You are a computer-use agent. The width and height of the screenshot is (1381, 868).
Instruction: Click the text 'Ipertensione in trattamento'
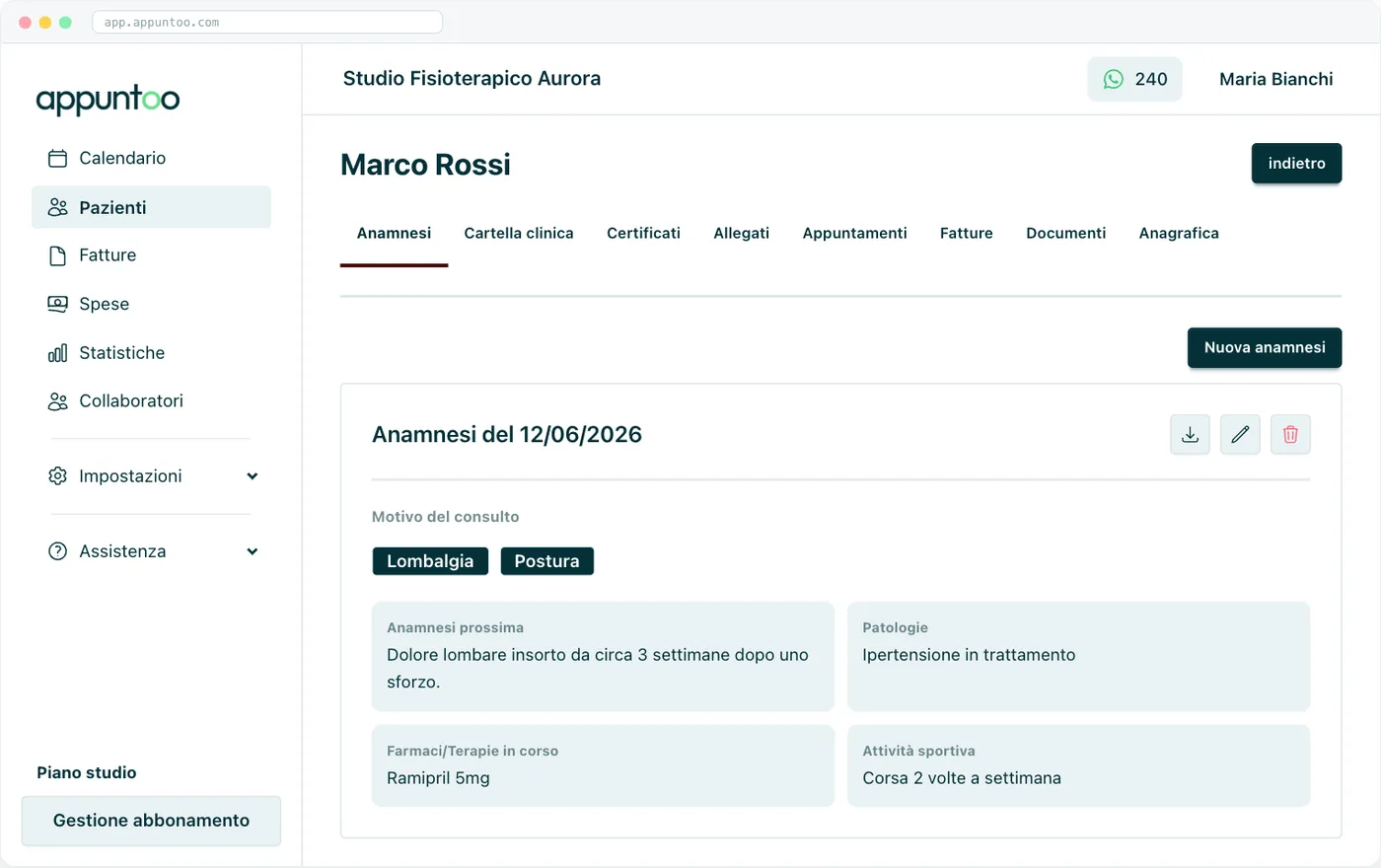(x=969, y=655)
